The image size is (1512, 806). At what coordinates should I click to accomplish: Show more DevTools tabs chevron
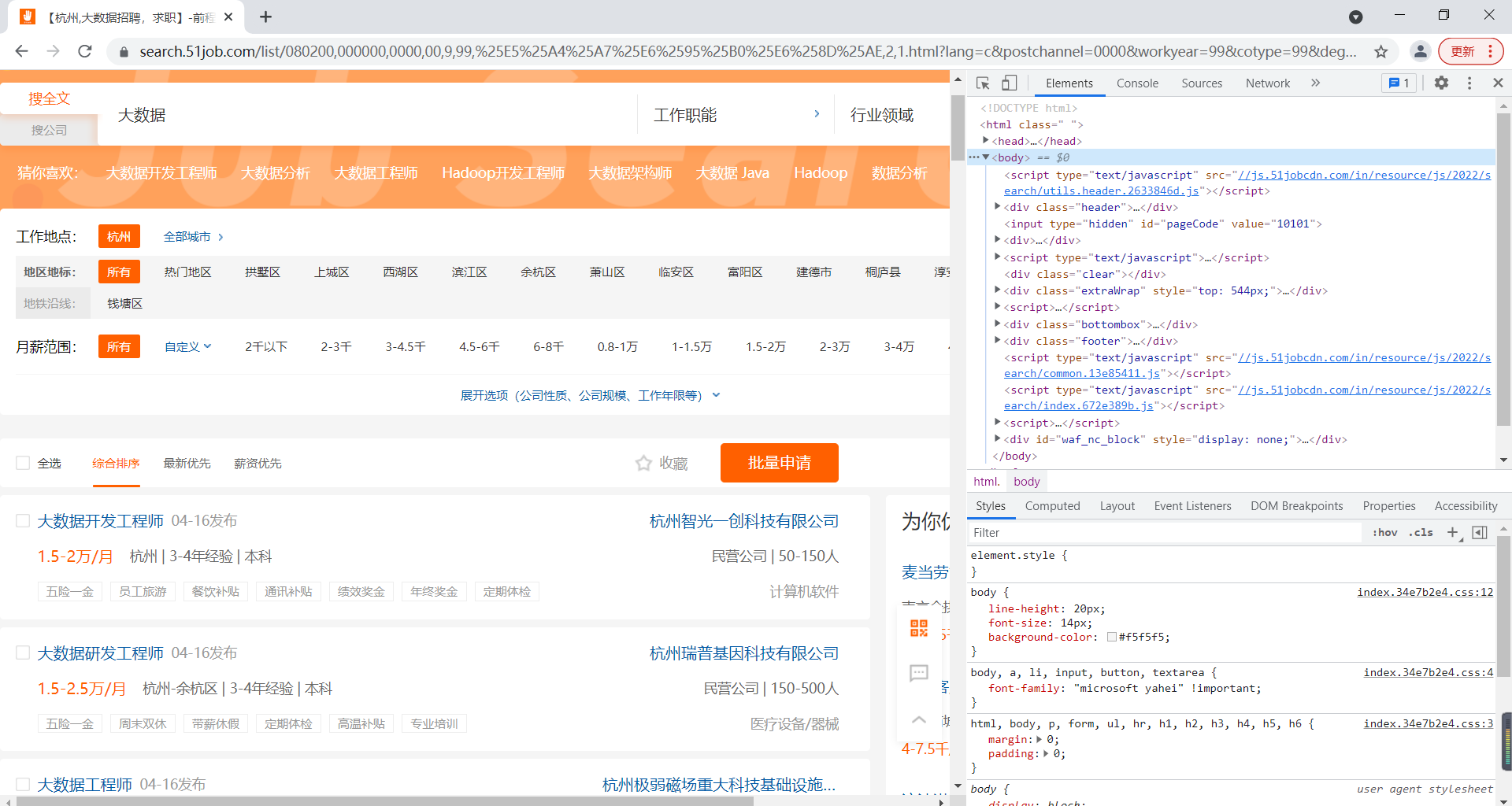coord(1315,83)
